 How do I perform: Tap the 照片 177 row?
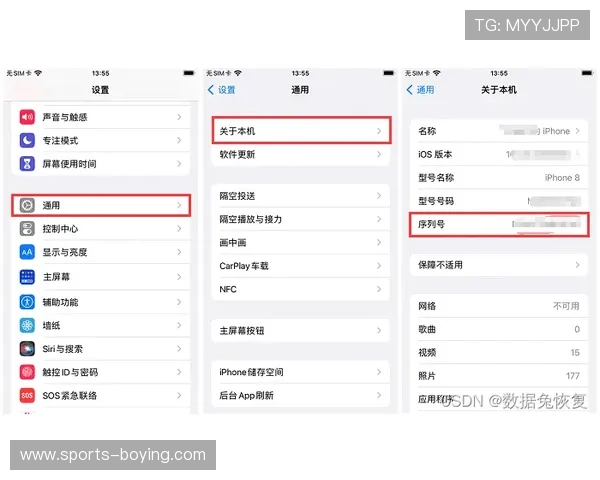[499, 376]
